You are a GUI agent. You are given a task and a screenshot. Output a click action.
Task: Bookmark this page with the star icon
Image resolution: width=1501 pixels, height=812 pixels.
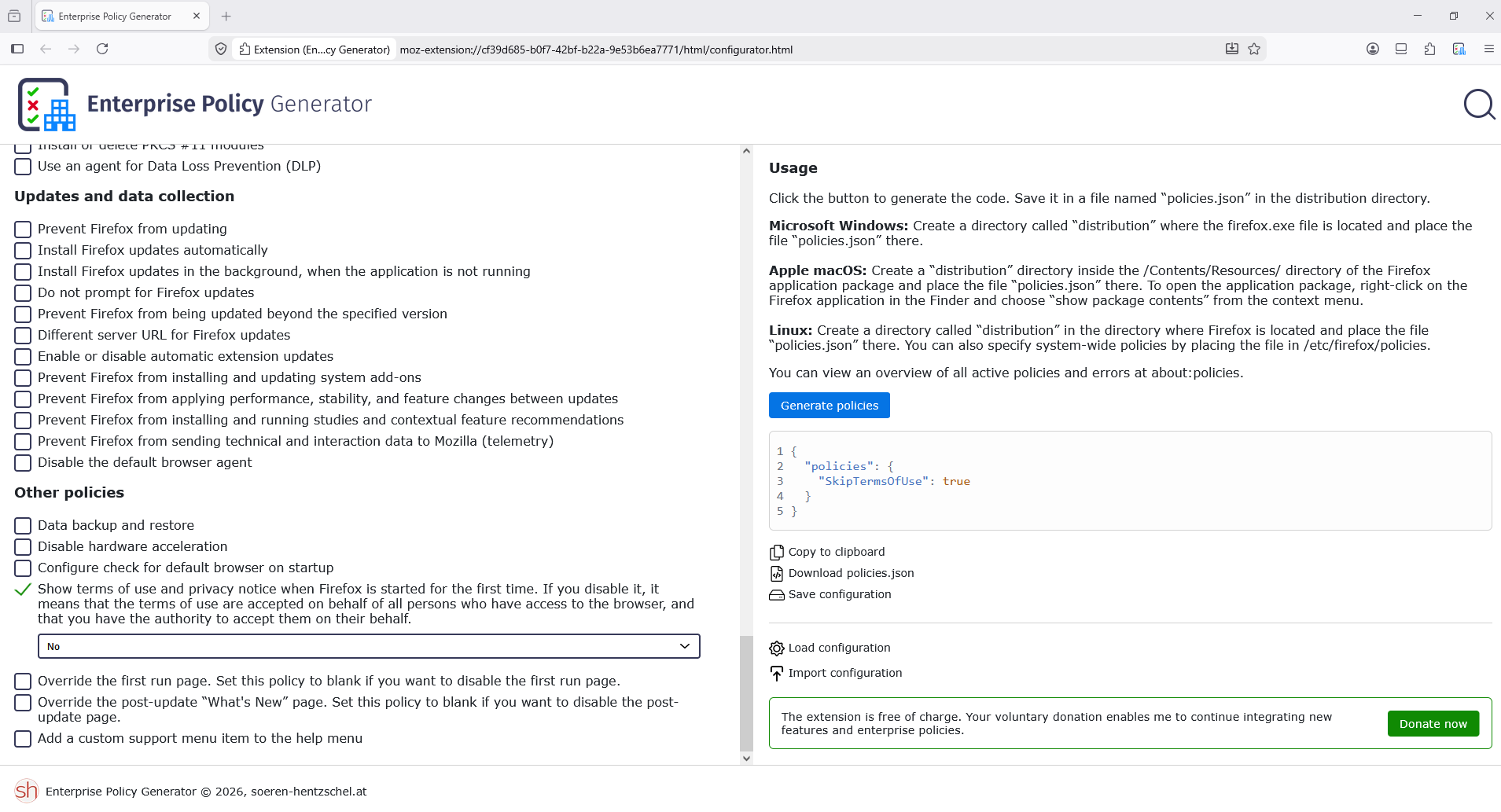click(1254, 49)
